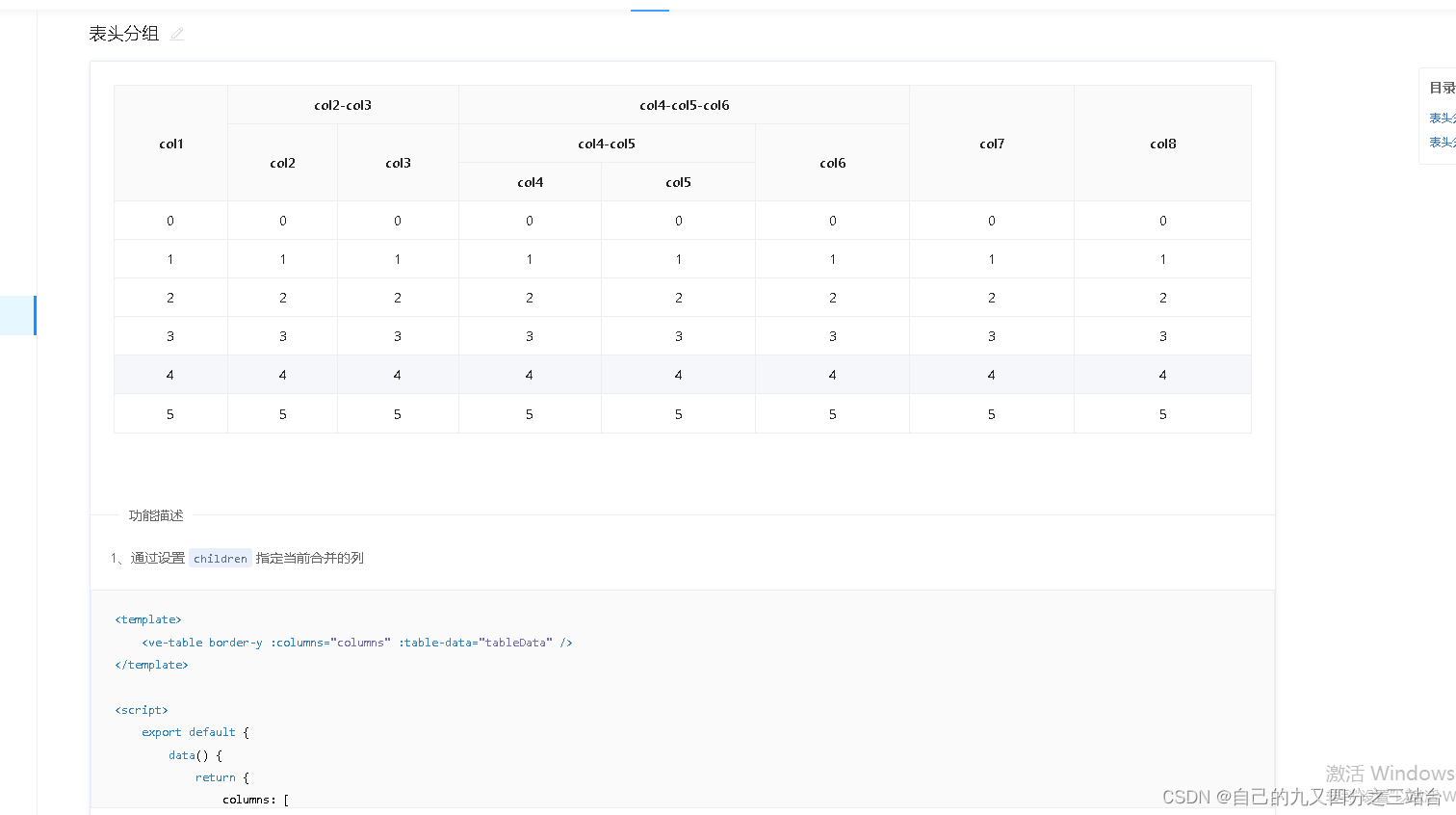The image size is (1456, 815).
Task: Click the children inline code tag
Action: tap(221, 558)
